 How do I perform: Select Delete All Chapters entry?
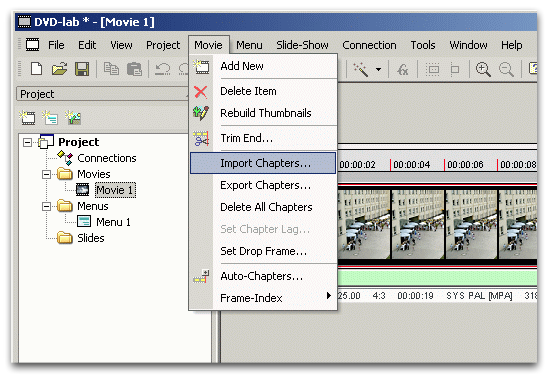click(x=263, y=207)
